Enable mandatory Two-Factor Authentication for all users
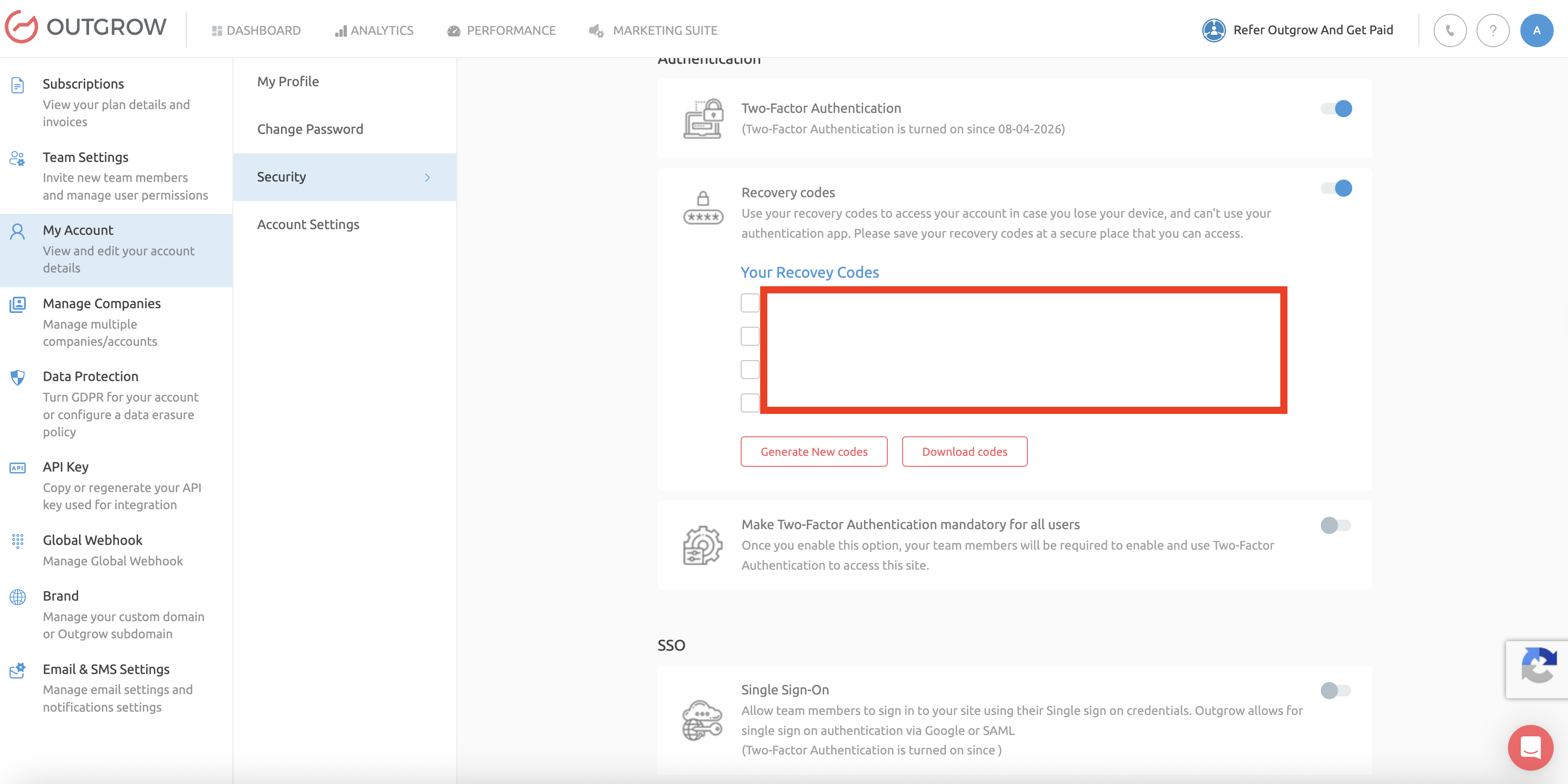Viewport: 1568px width, 784px height. click(1335, 525)
